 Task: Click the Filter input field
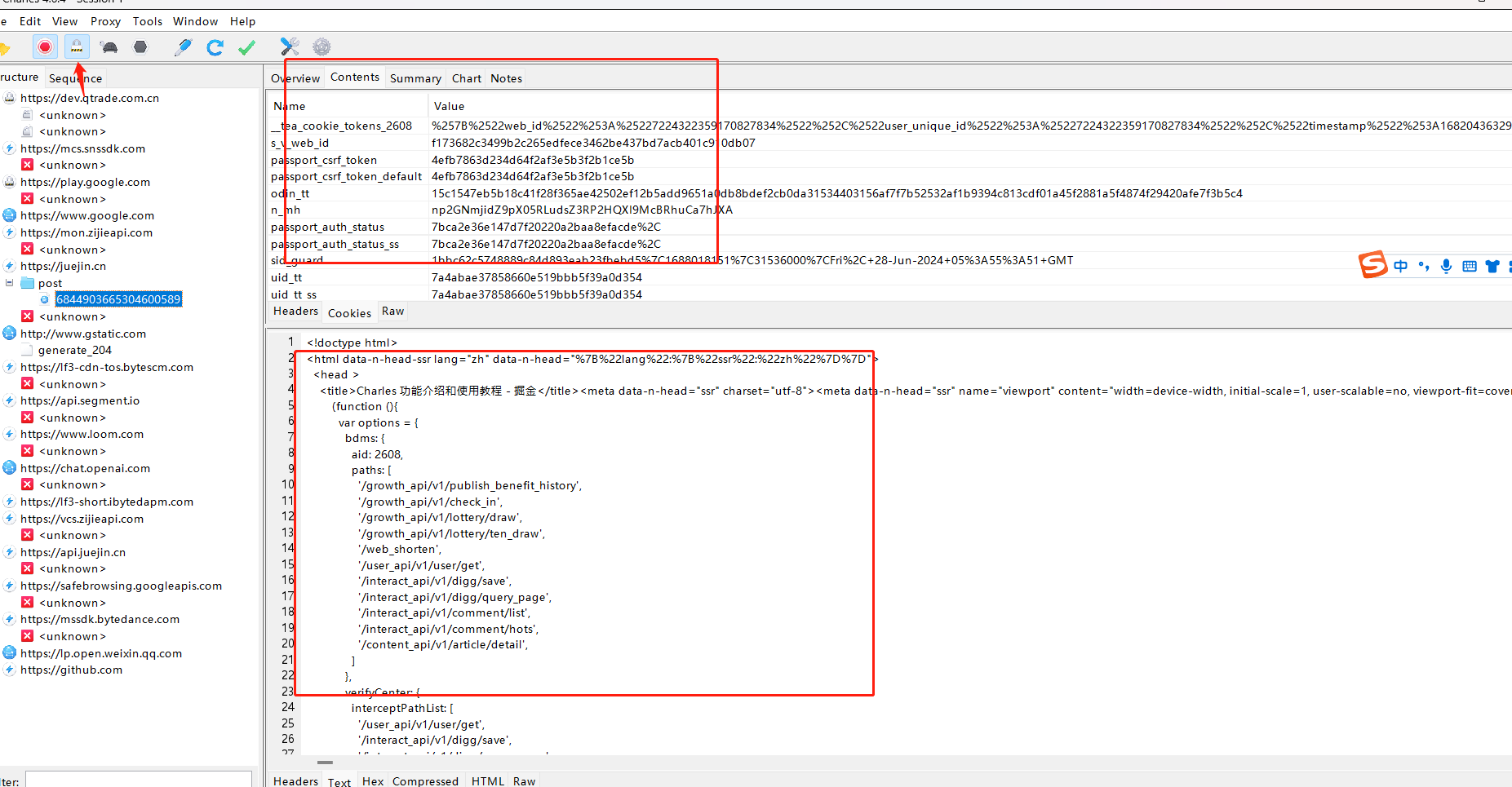[139, 780]
